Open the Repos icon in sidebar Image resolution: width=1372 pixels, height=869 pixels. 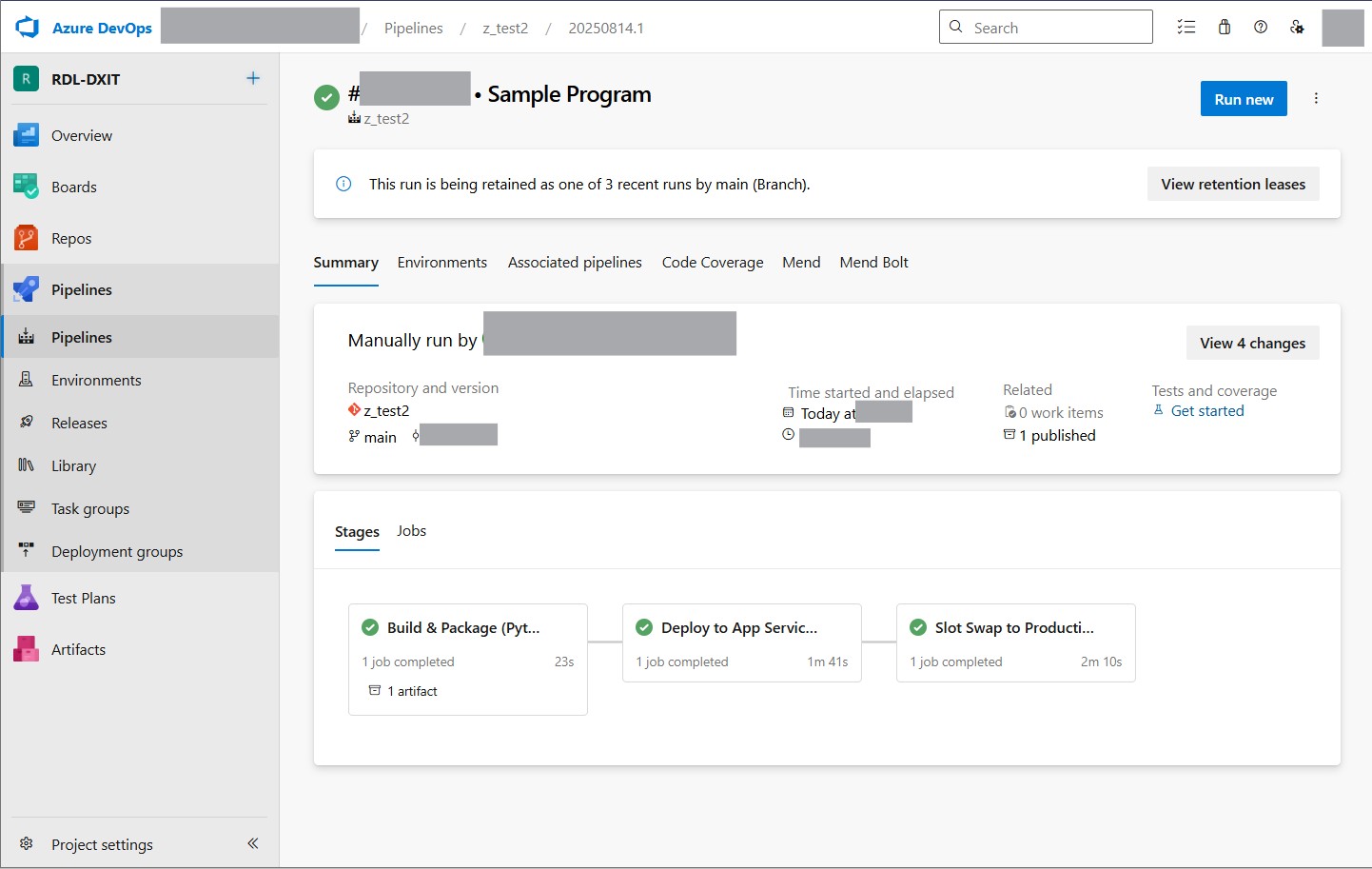pyautogui.click(x=26, y=238)
